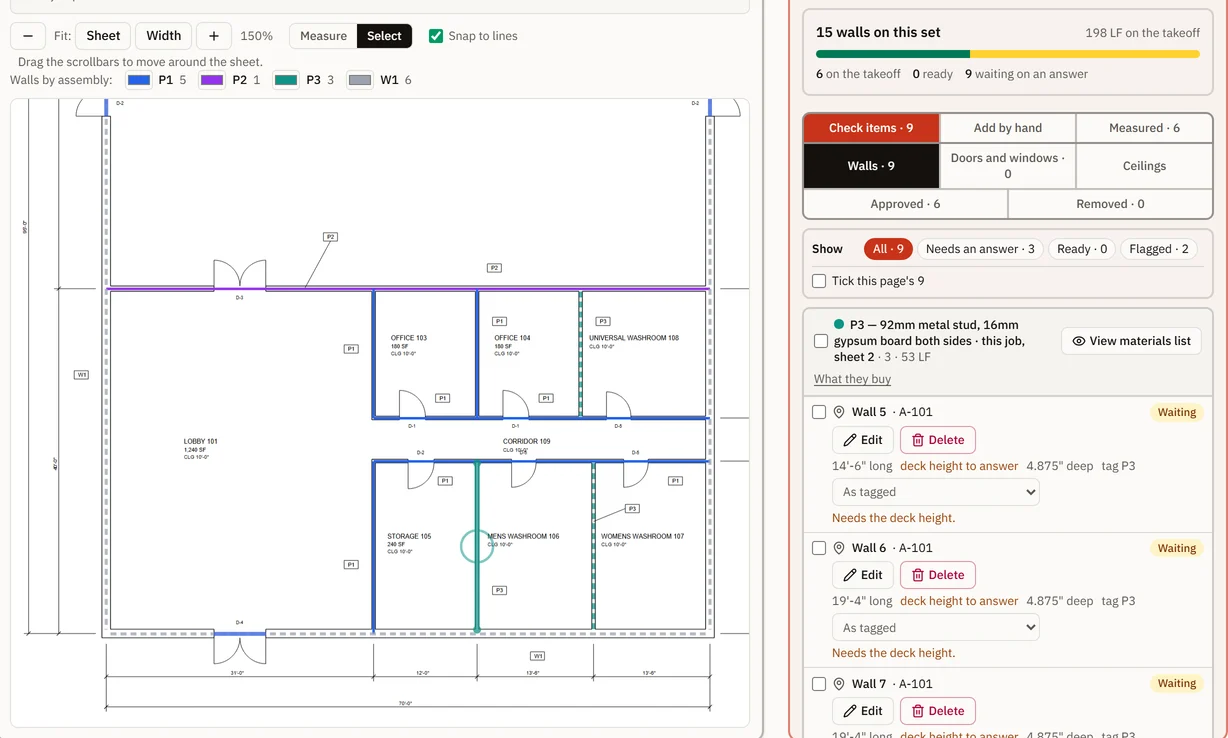
Task: Click the pencil icon on Wall 5's Edit
Action: (850, 440)
